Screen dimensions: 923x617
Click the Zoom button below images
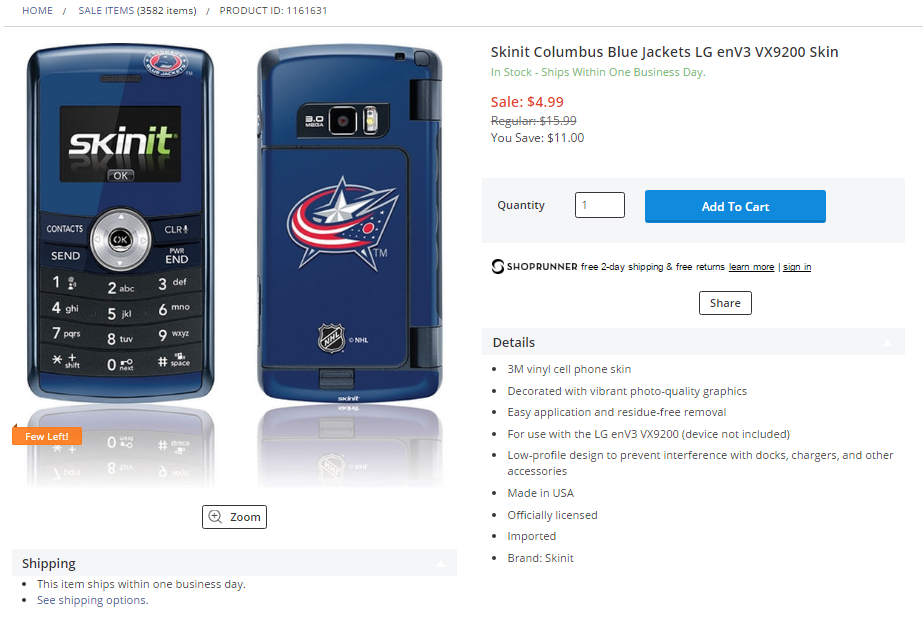click(x=234, y=517)
